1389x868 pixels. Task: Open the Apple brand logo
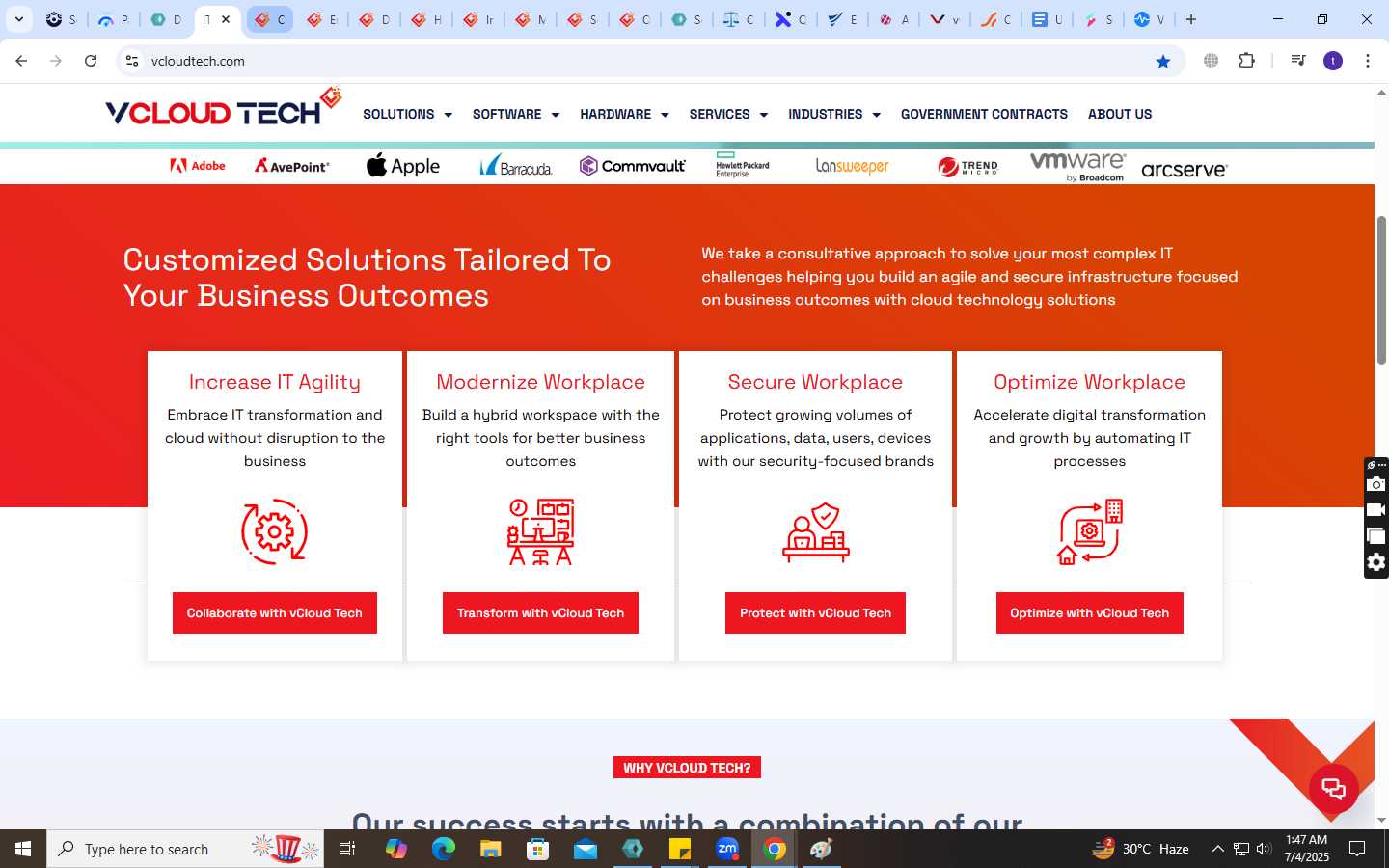403,165
